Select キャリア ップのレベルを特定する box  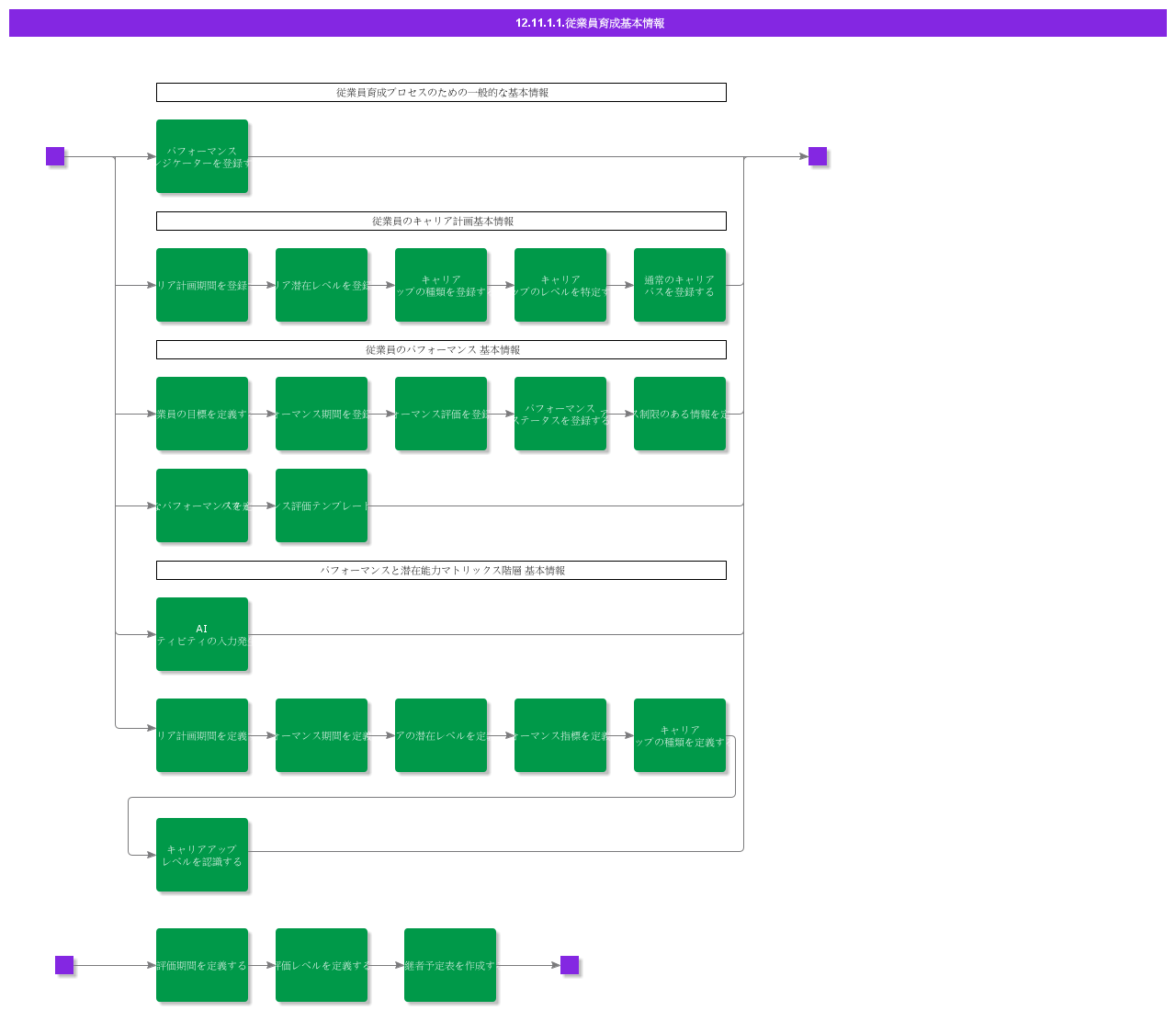click(560, 285)
